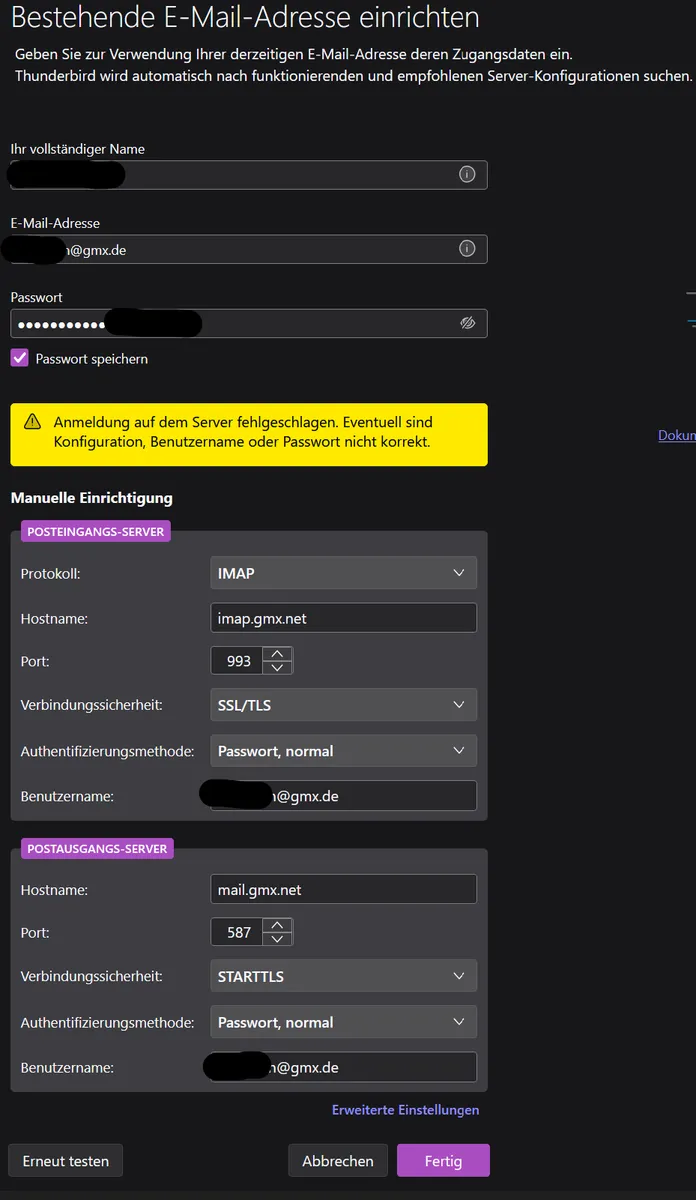The image size is (696, 1200).
Task: Open the Protokoll IMAP dropdown
Action: pyautogui.click(x=344, y=573)
